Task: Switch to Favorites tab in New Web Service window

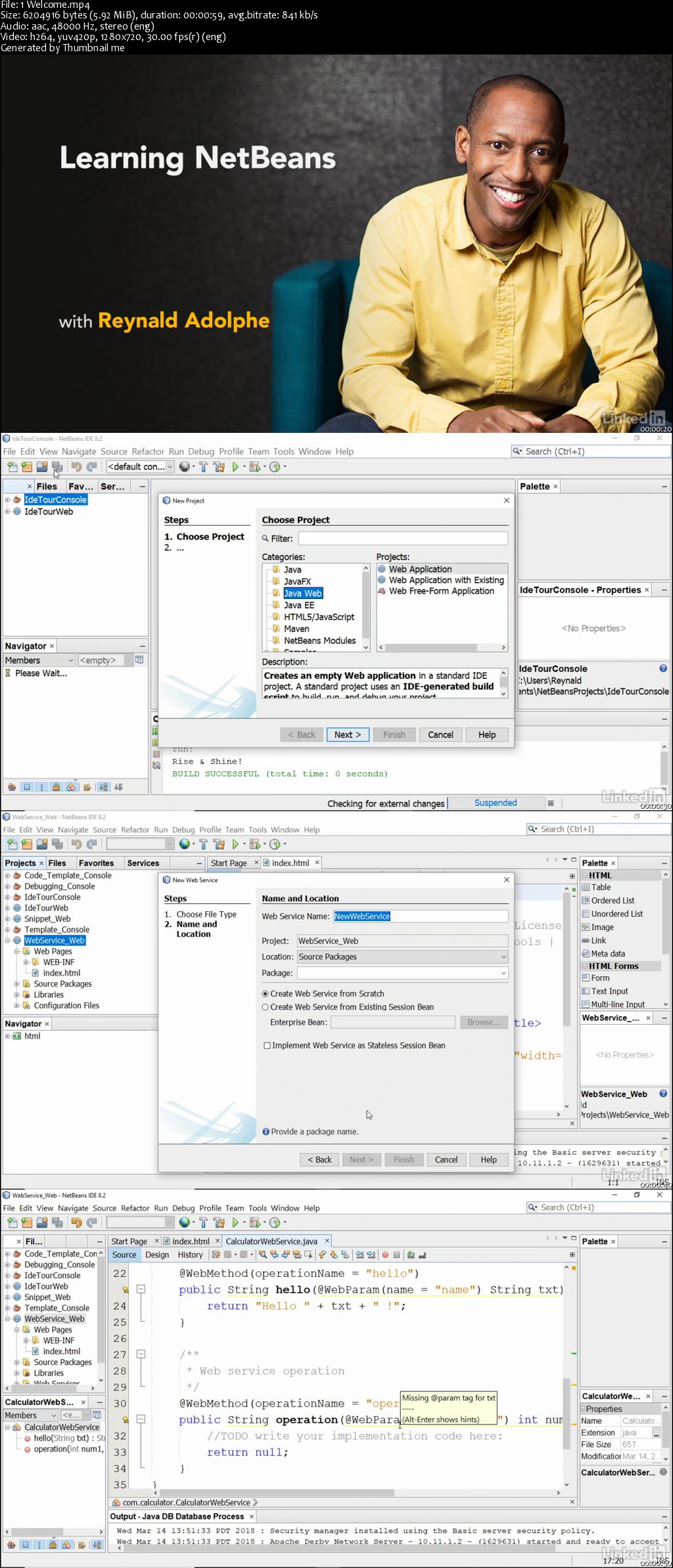Action: click(96, 863)
